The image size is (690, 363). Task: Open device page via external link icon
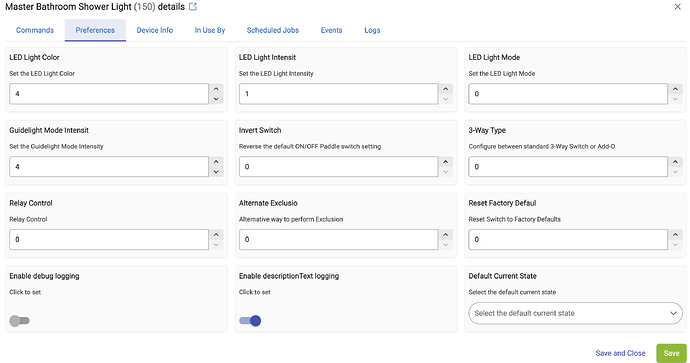tap(193, 7)
